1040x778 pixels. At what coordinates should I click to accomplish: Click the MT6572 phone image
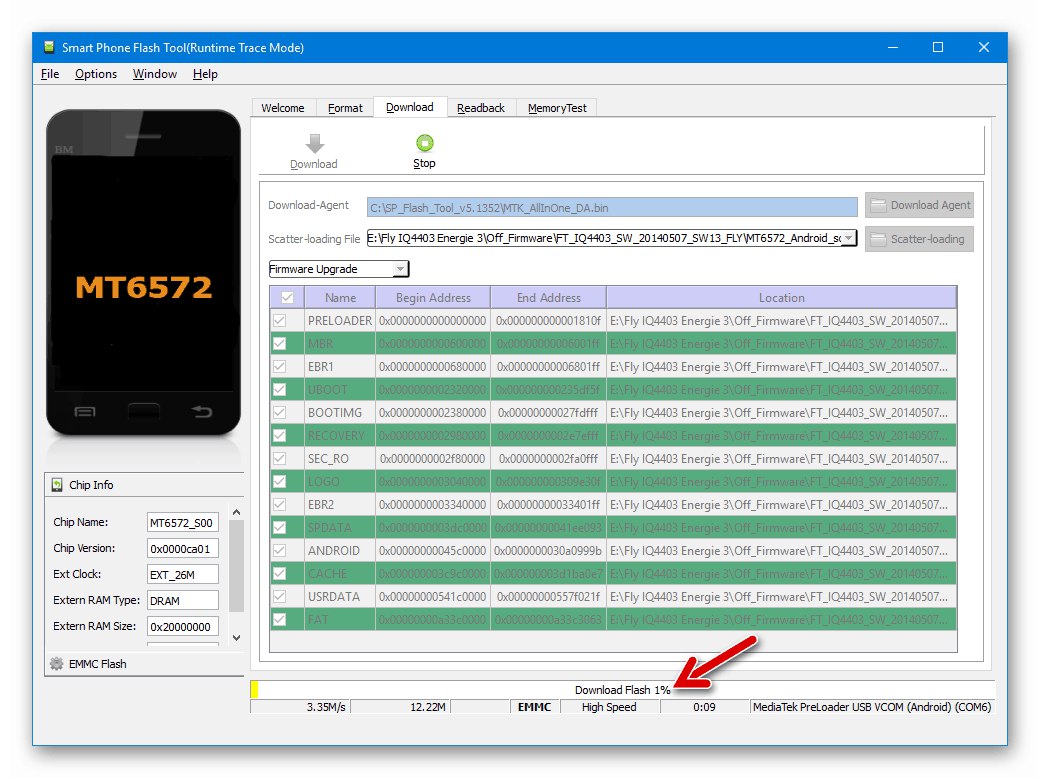[143, 273]
